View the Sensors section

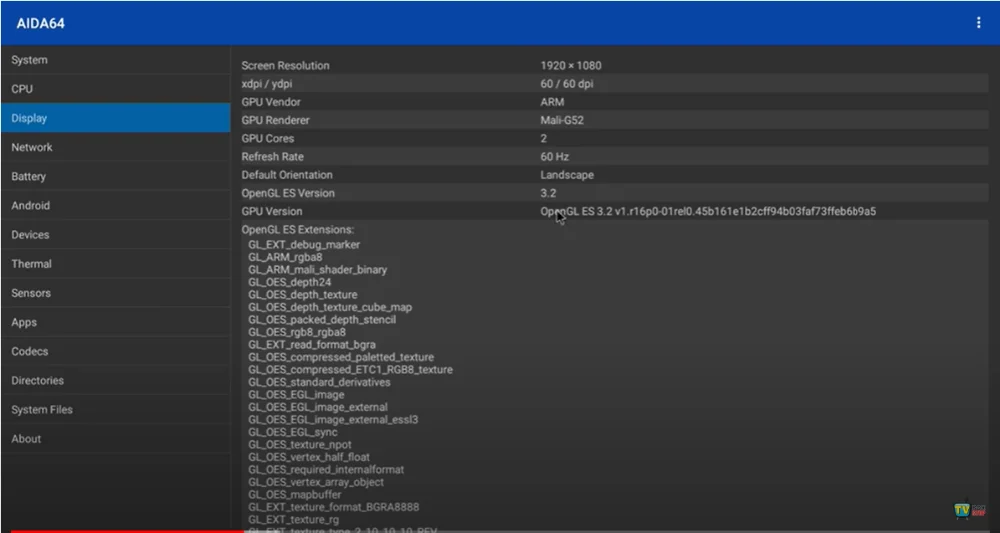pyautogui.click(x=115, y=293)
